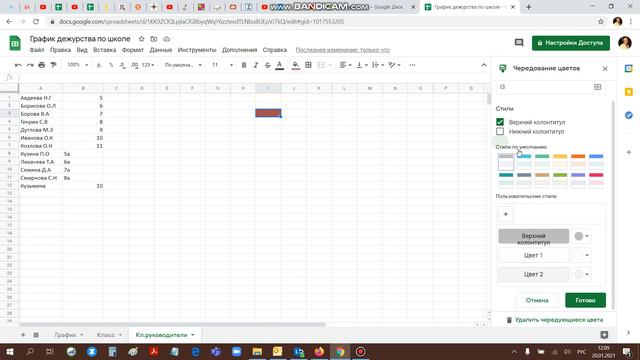
Task: Open the comment history
Action: (x=519, y=42)
